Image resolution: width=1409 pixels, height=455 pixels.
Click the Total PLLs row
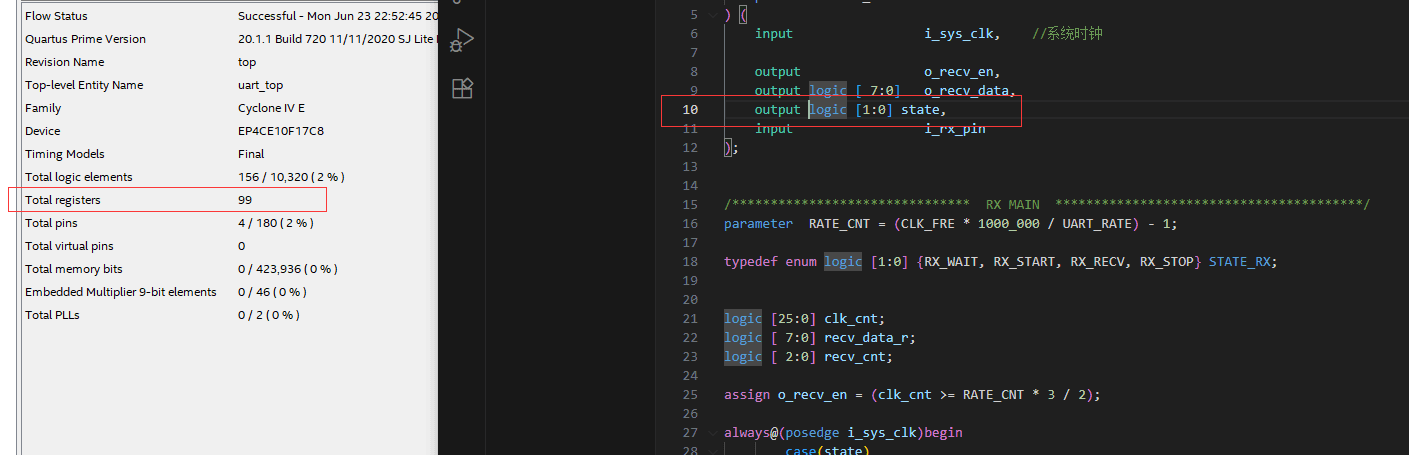228,315
